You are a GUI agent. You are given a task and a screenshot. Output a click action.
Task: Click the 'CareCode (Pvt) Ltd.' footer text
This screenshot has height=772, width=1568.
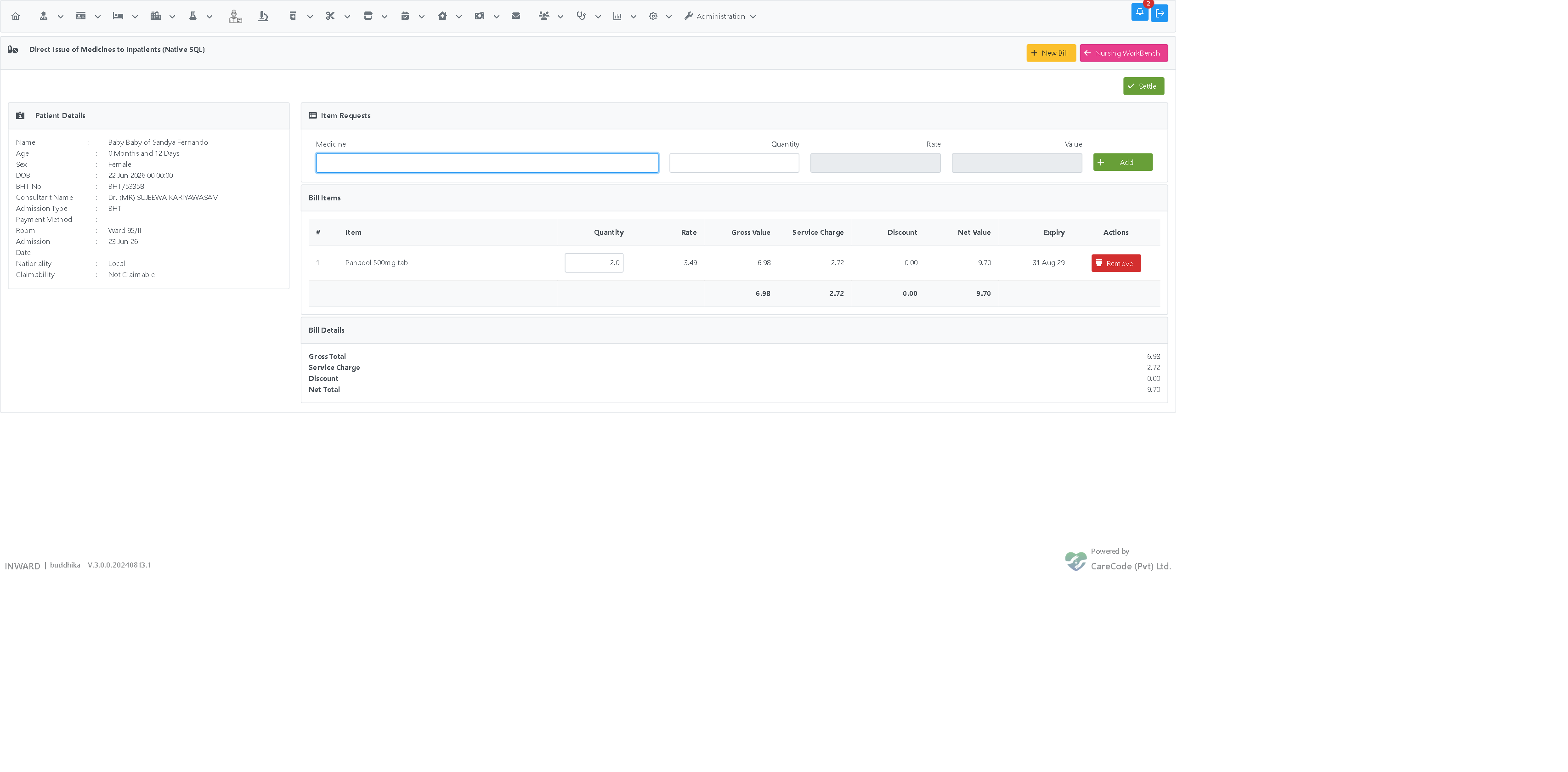1130,566
